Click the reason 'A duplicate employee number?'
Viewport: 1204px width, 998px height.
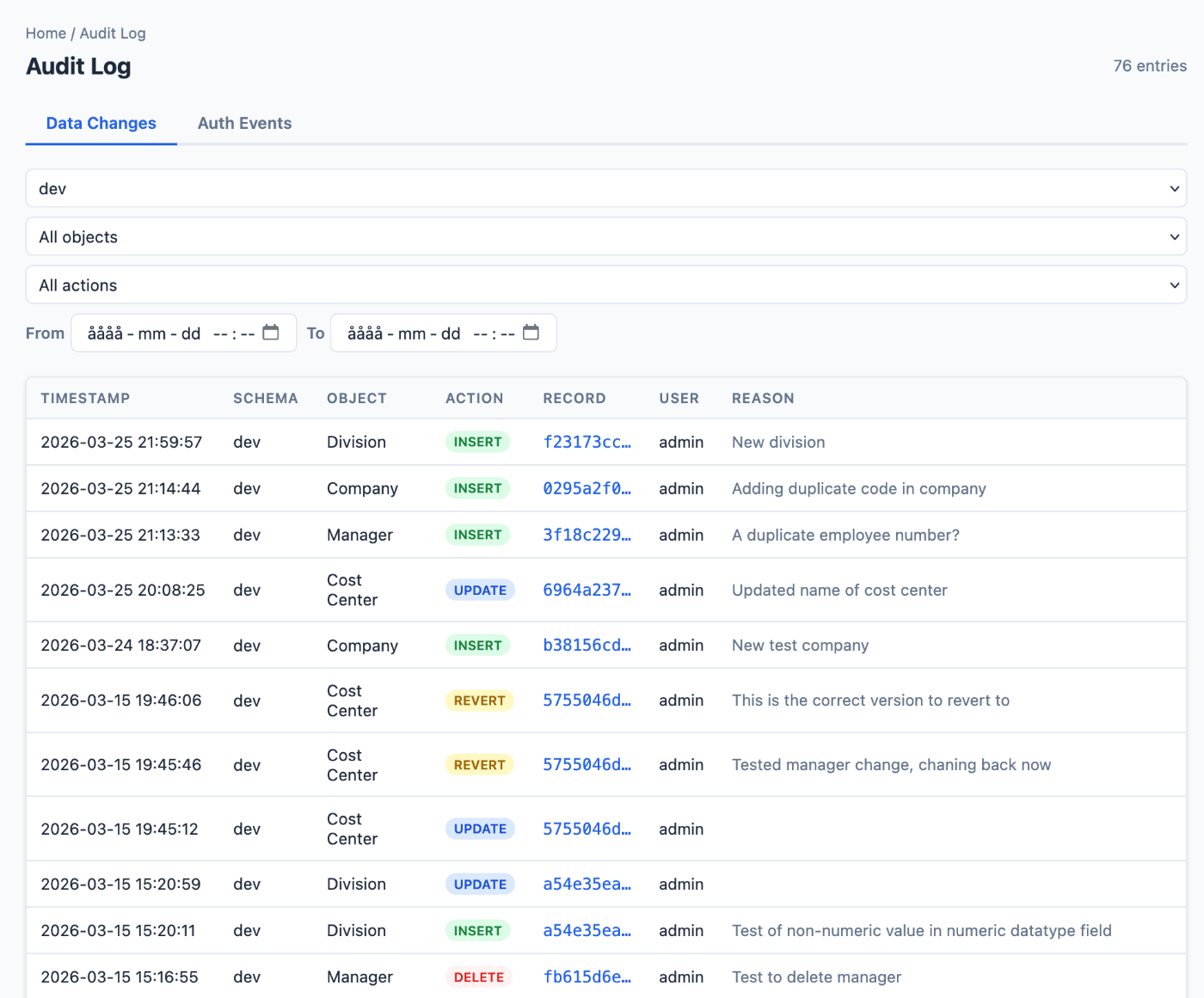(x=845, y=535)
